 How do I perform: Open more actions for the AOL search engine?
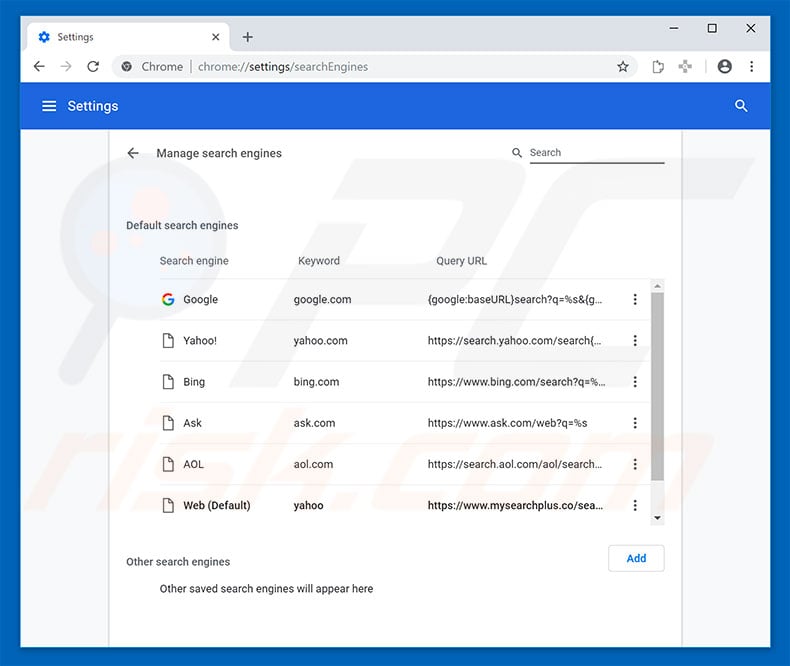tap(635, 464)
